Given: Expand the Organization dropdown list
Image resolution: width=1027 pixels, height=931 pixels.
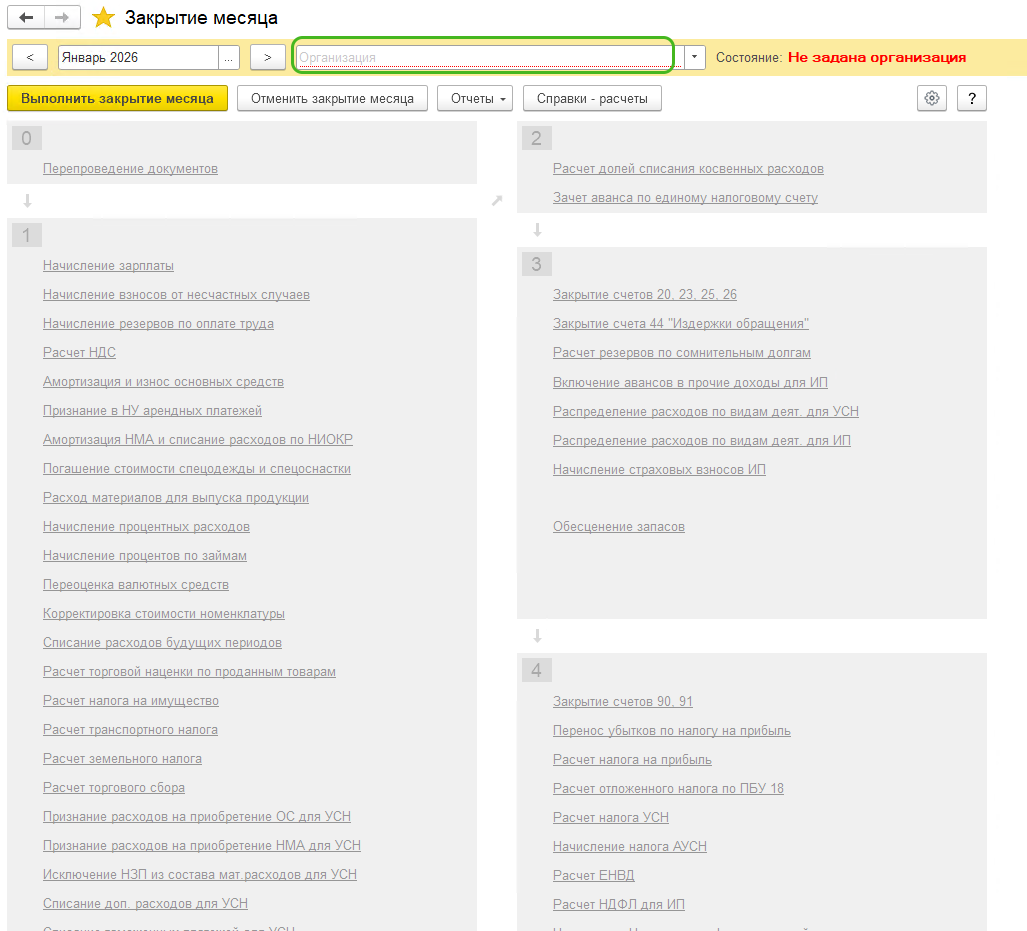Looking at the screenshot, I should coord(696,57).
